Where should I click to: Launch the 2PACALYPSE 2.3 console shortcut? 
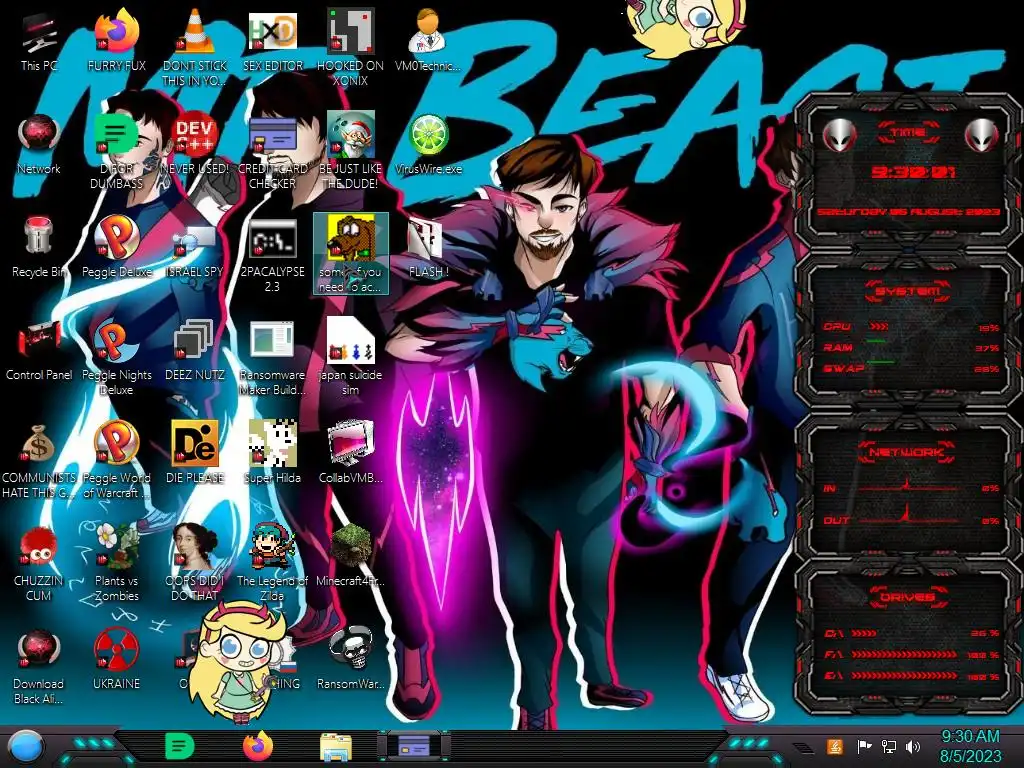[272, 256]
